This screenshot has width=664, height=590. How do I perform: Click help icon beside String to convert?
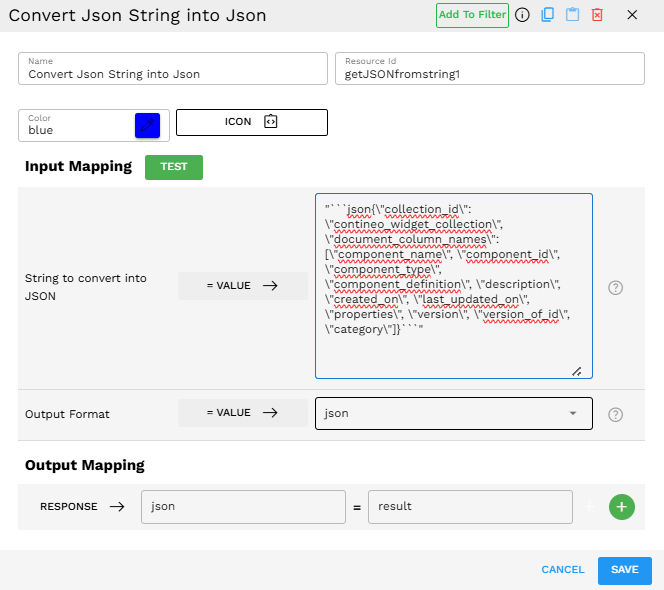616,287
